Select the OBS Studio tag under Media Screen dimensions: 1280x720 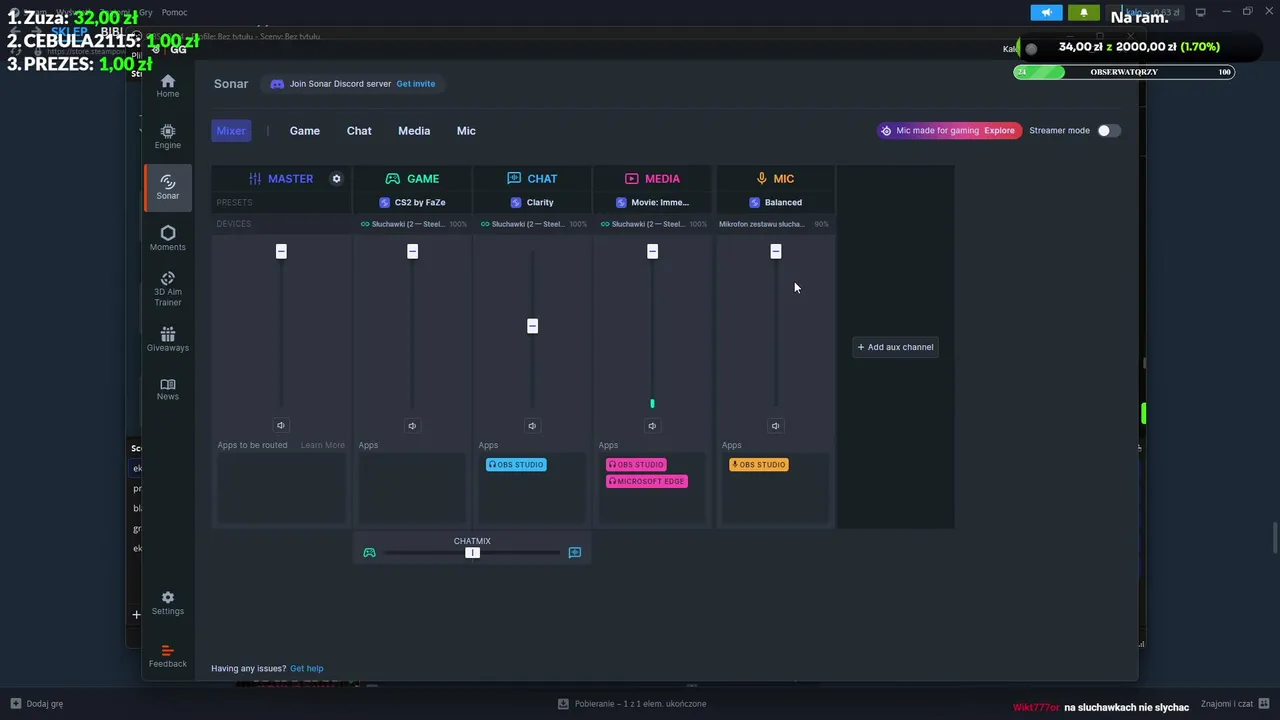pos(636,465)
